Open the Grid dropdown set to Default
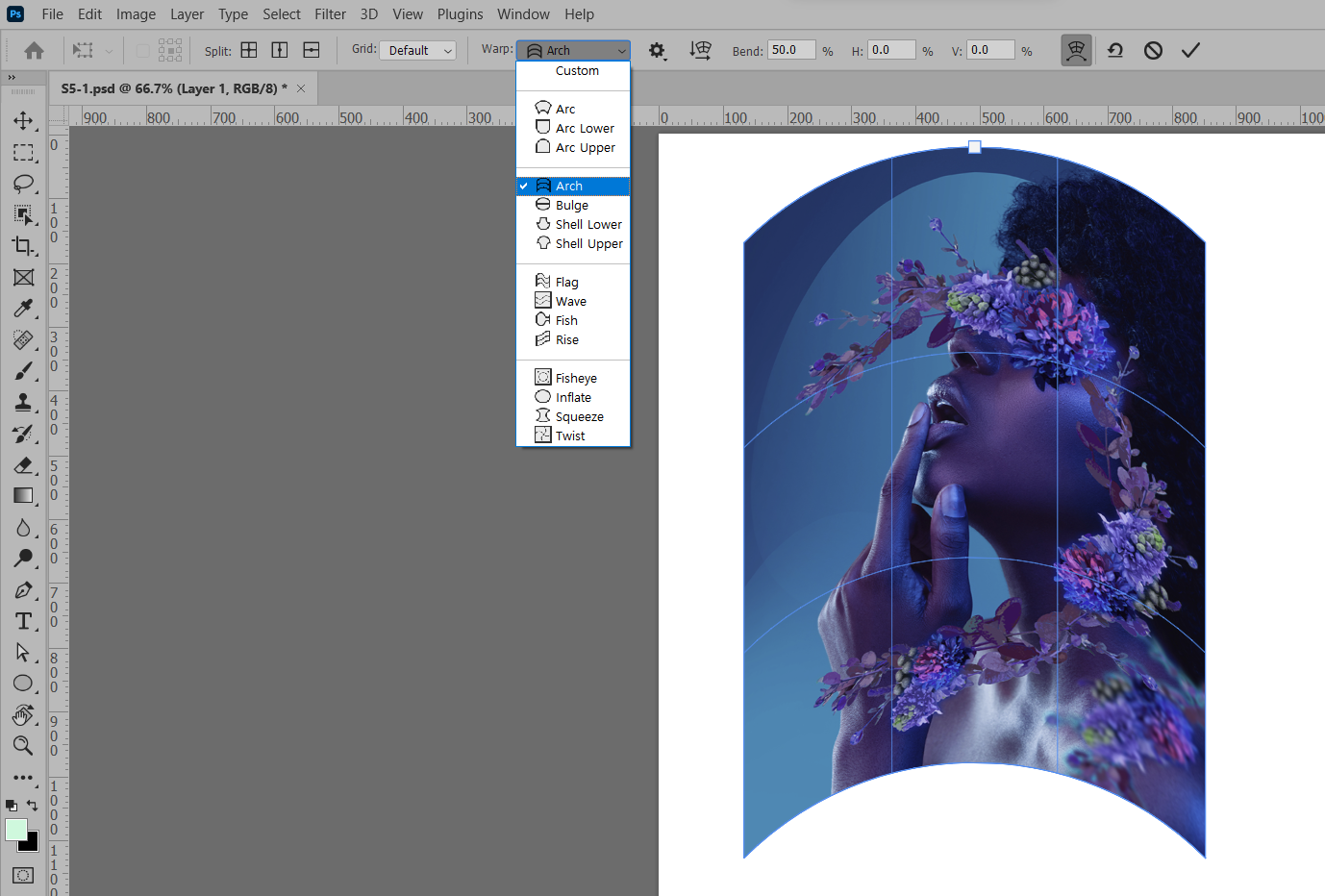The image size is (1325, 896). [417, 51]
